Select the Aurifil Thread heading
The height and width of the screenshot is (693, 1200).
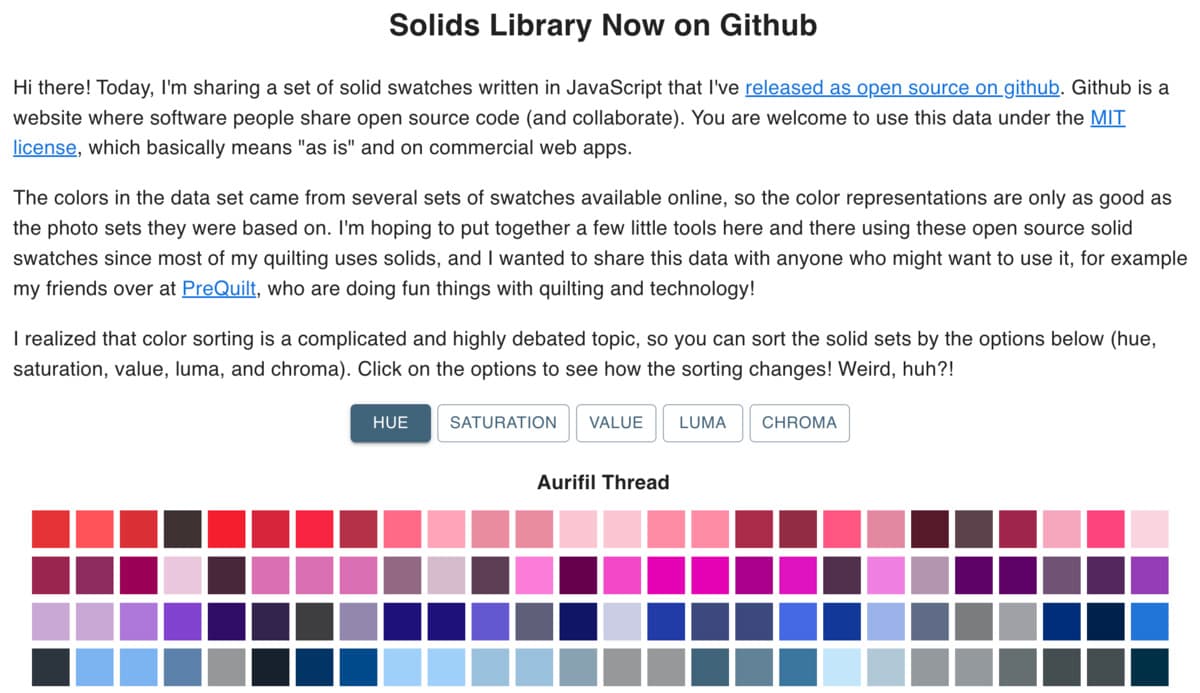[603, 482]
